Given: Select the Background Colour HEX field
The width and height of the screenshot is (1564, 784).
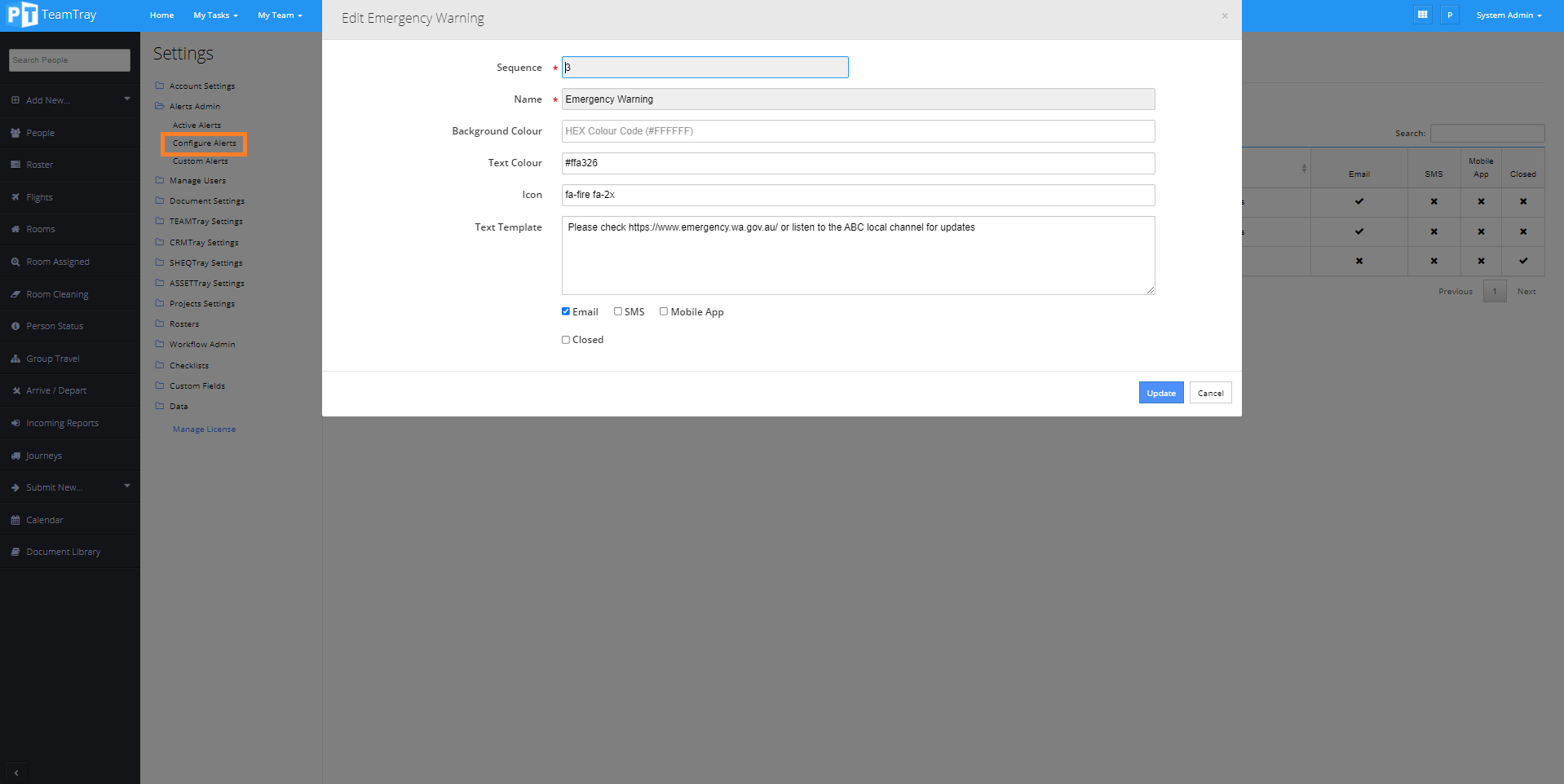Looking at the screenshot, I should point(858,130).
